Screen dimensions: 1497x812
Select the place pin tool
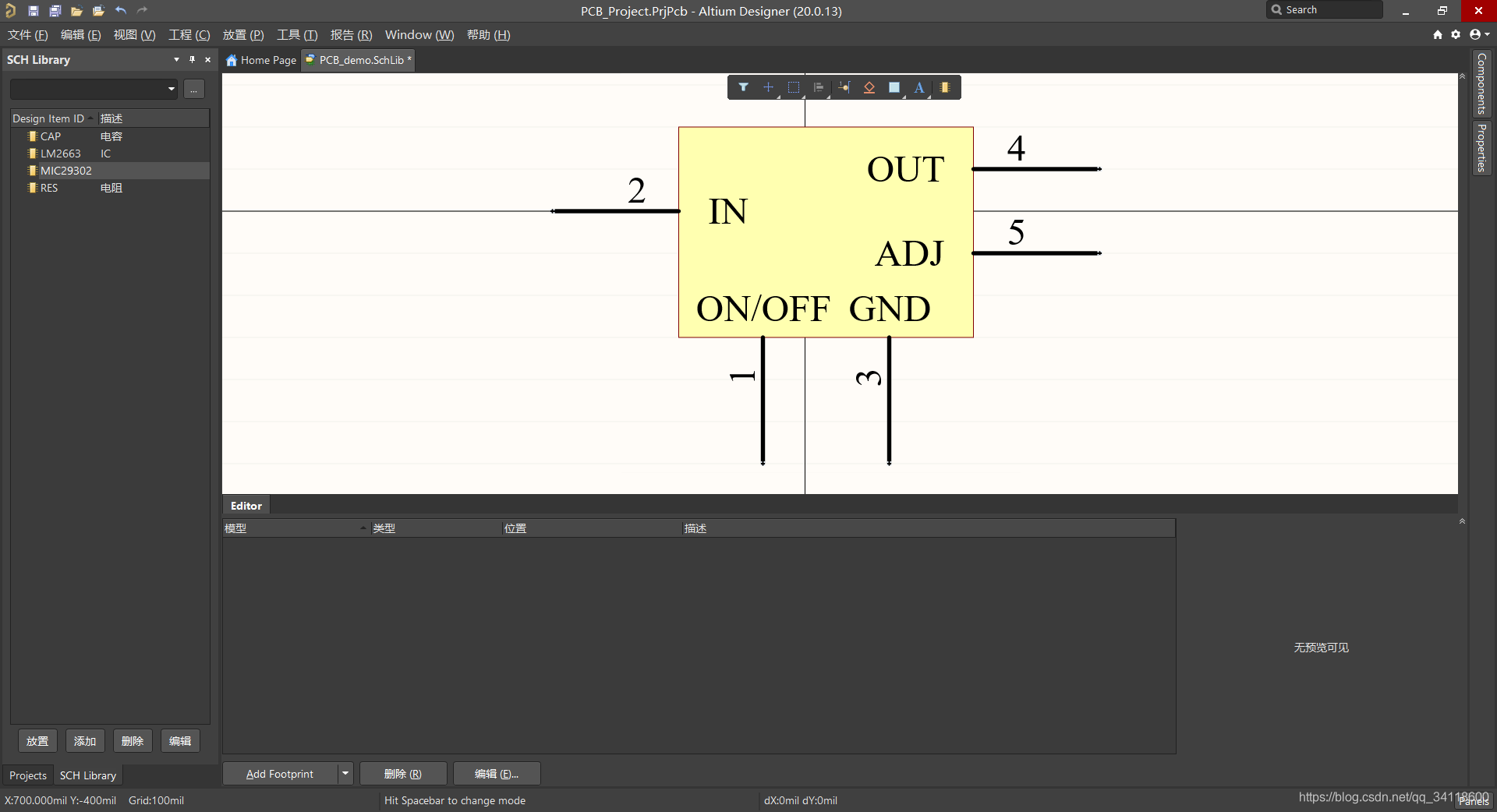[x=844, y=87]
